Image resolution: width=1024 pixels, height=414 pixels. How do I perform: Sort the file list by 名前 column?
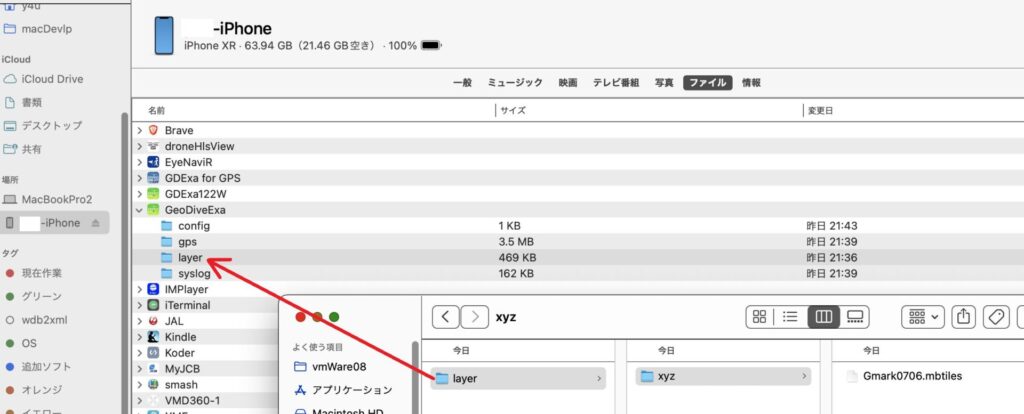pyautogui.click(x=157, y=110)
